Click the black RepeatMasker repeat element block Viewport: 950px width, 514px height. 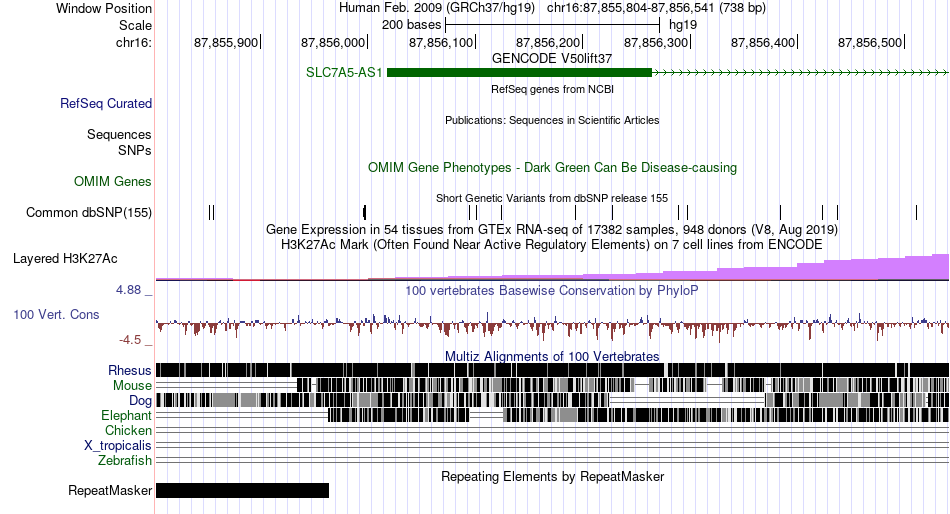click(242, 490)
